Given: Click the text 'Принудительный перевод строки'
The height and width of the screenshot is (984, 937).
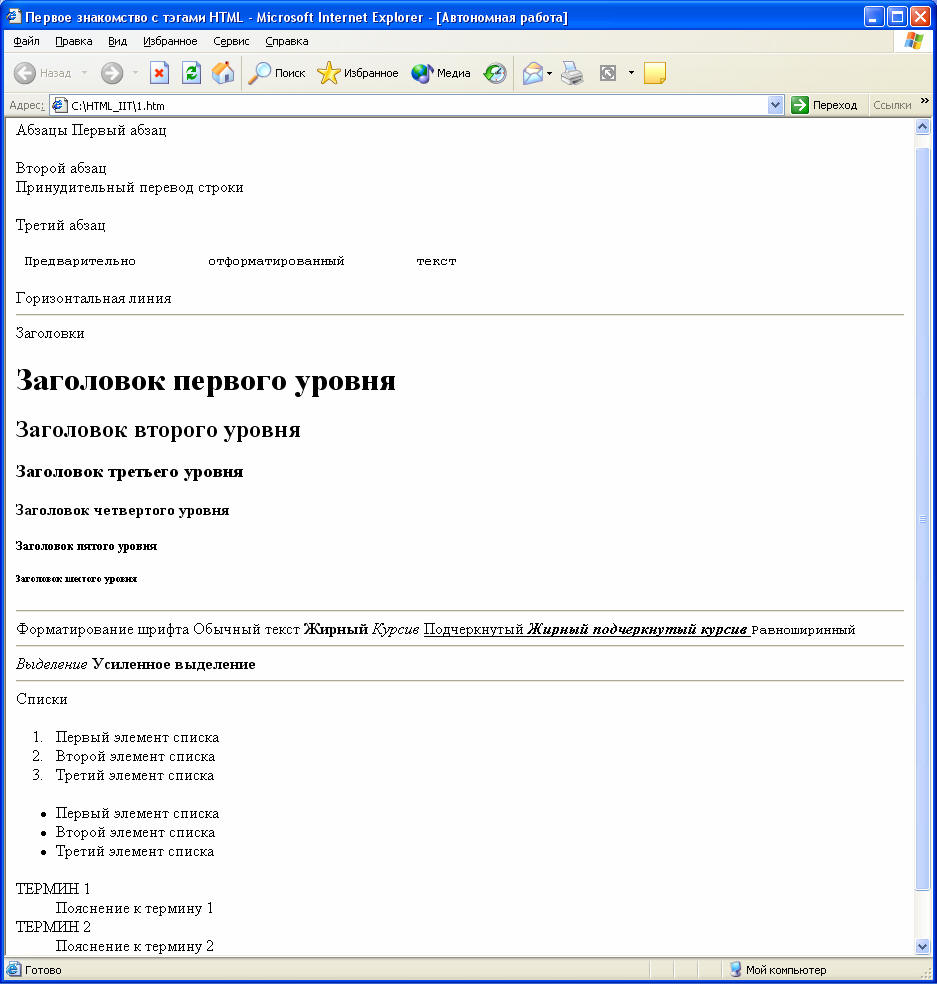Looking at the screenshot, I should [130, 188].
